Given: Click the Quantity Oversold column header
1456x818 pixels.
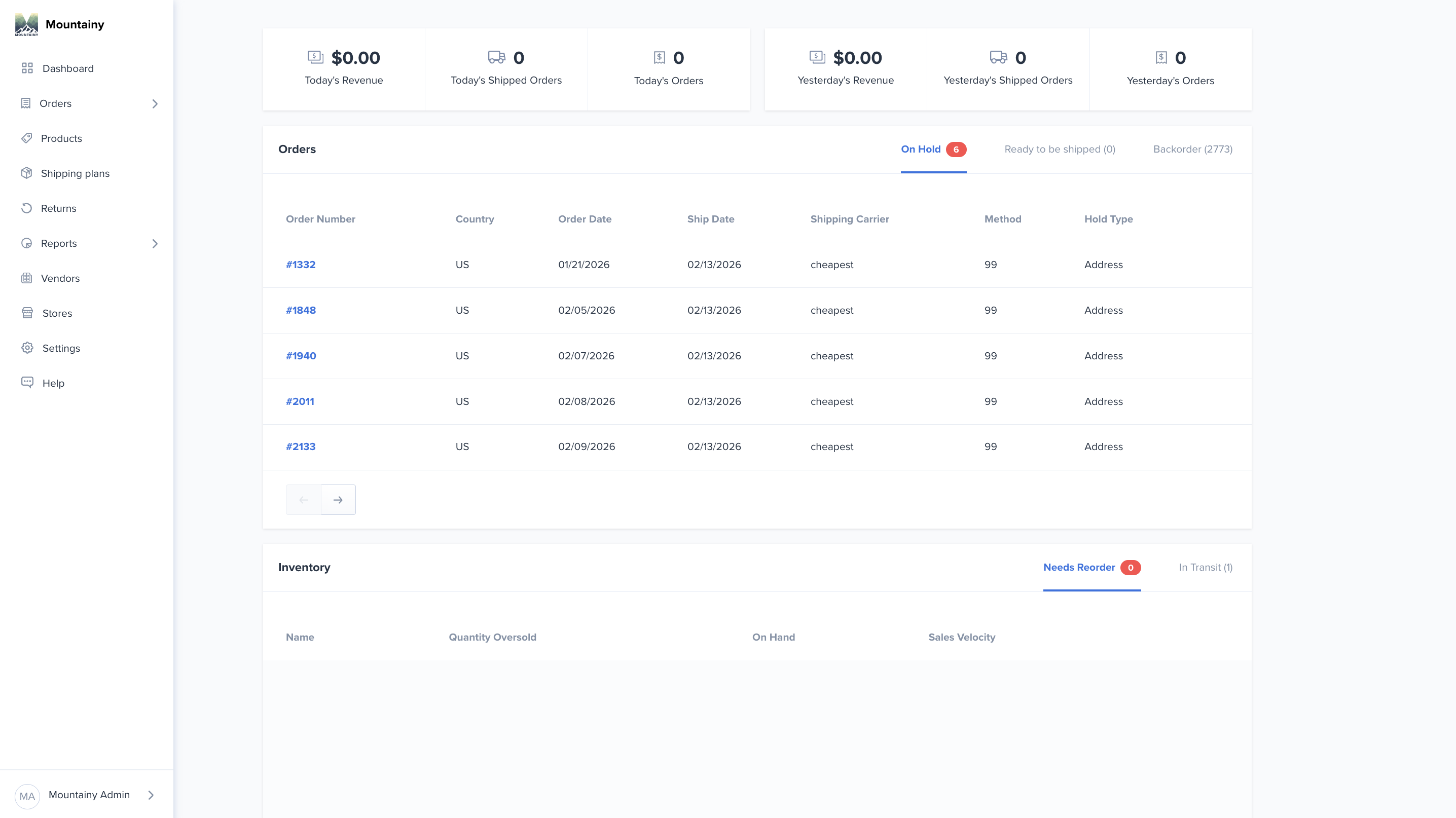Looking at the screenshot, I should 492,637.
